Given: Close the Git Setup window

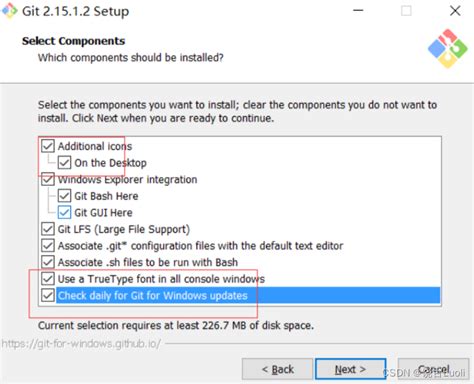Looking at the screenshot, I should click(455, 11).
